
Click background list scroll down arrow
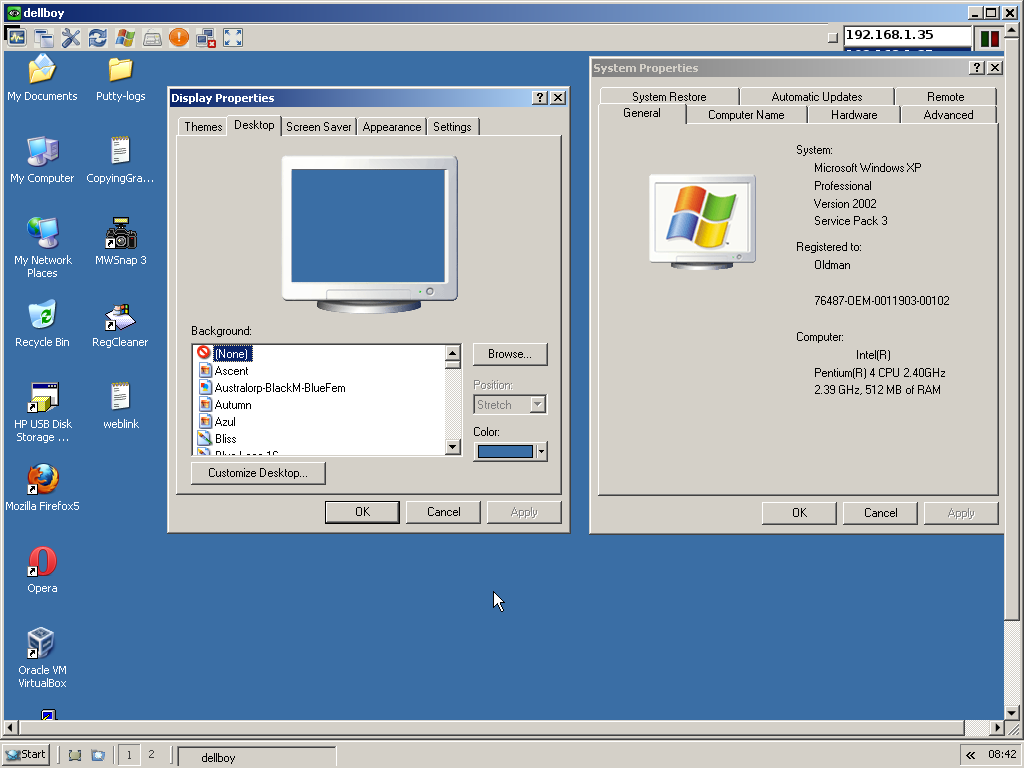pyautogui.click(x=453, y=447)
